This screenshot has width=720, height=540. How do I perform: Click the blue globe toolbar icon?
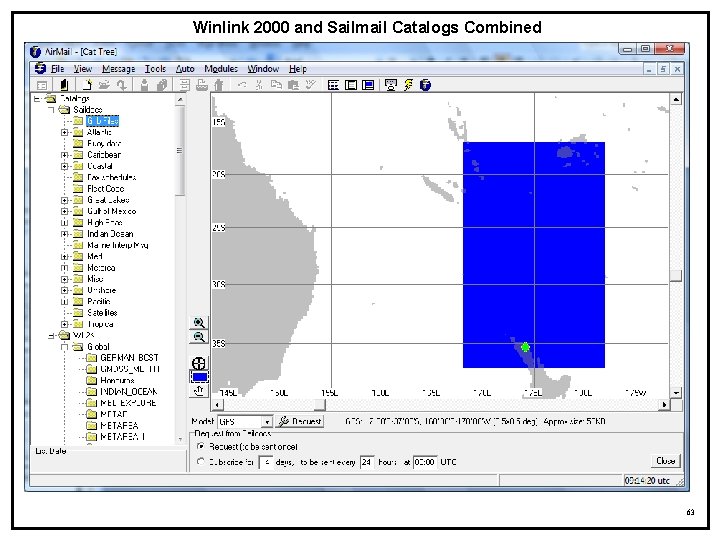pyautogui.click(x=426, y=85)
